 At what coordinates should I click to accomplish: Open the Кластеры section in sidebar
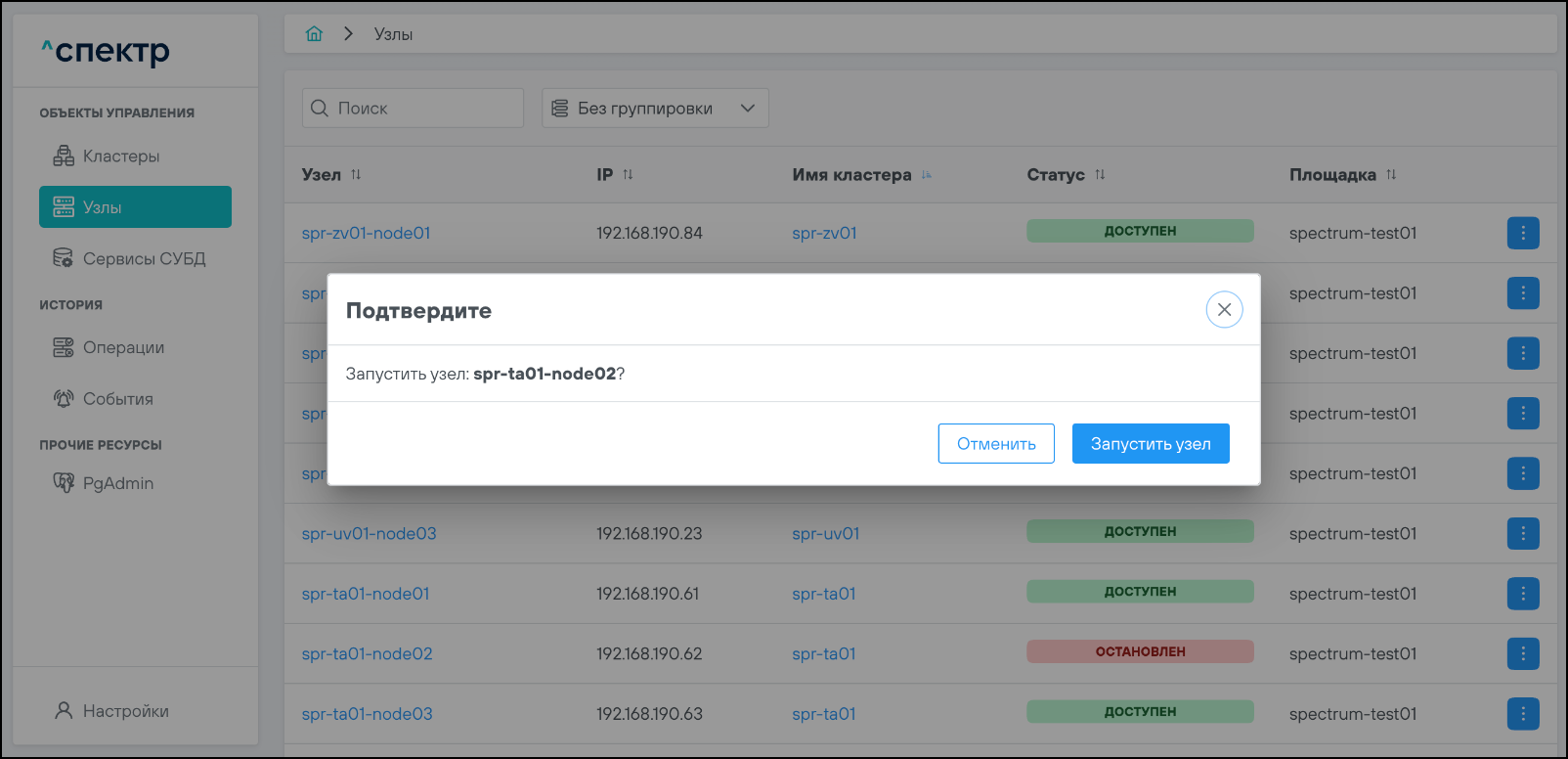click(x=120, y=156)
